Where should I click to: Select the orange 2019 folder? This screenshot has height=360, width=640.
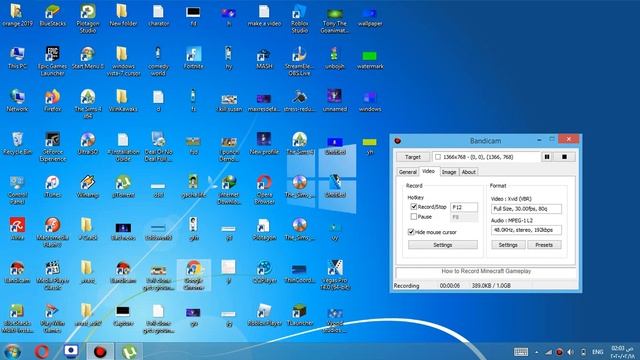click(x=17, y=16)
